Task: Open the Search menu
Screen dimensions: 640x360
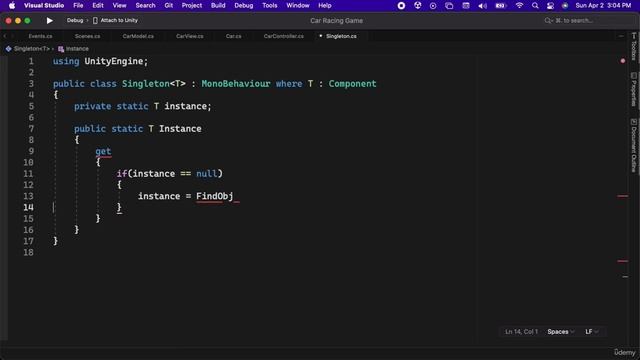Action: click(145, 5)
